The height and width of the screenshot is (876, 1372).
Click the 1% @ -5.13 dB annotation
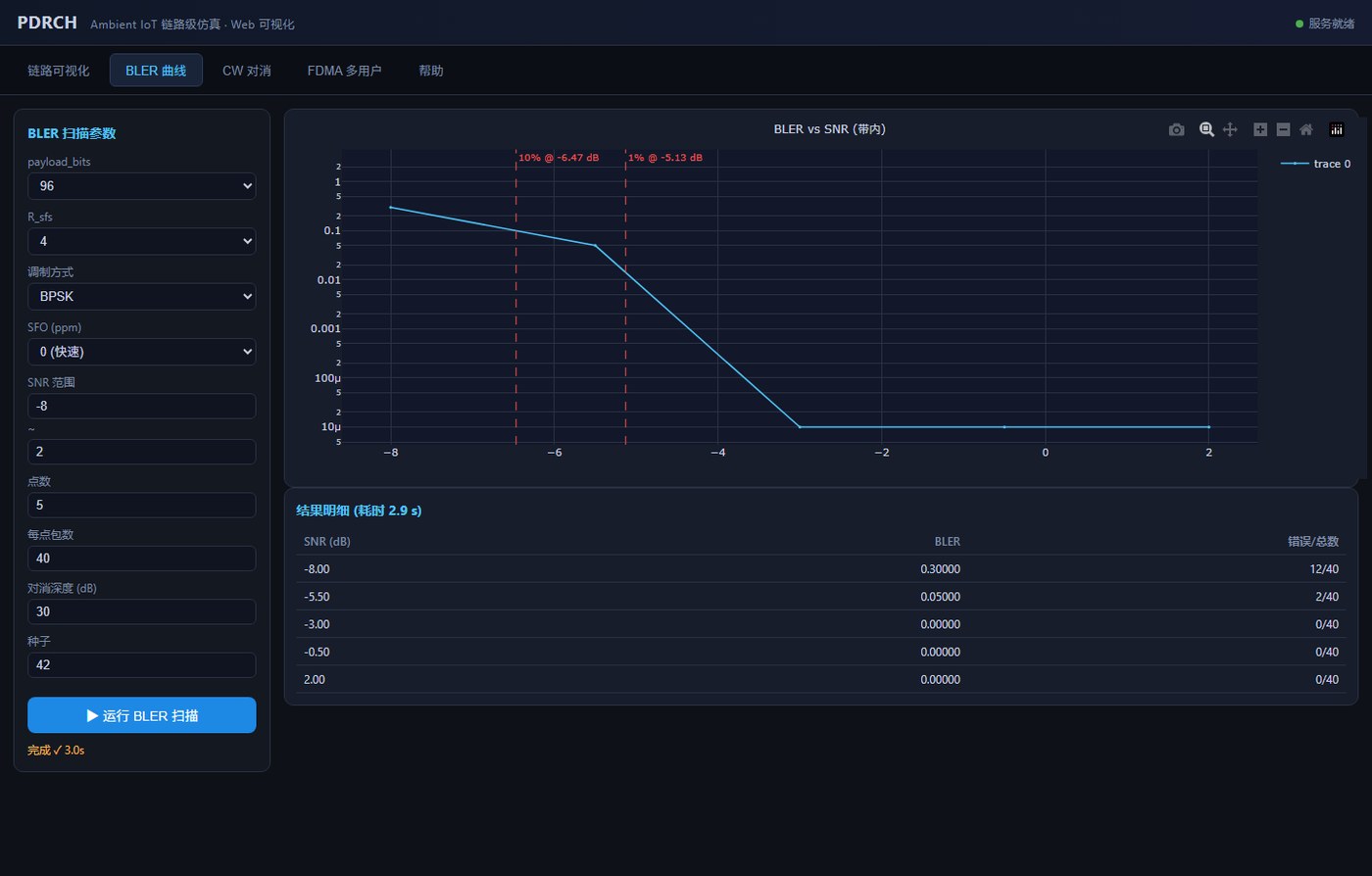coord(665,158)
